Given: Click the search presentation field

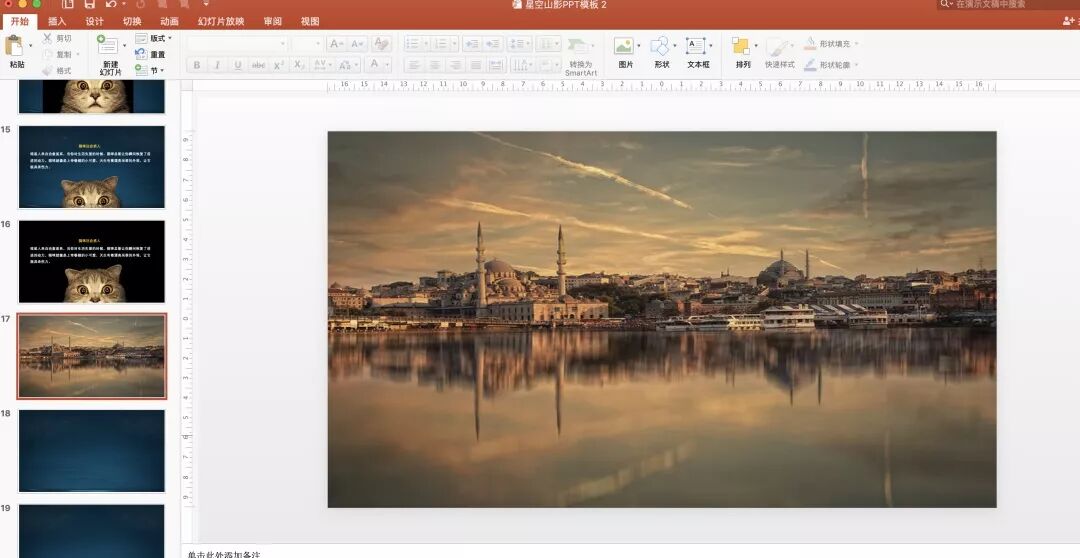Looking at the screenshot, I should [1007, 4].
